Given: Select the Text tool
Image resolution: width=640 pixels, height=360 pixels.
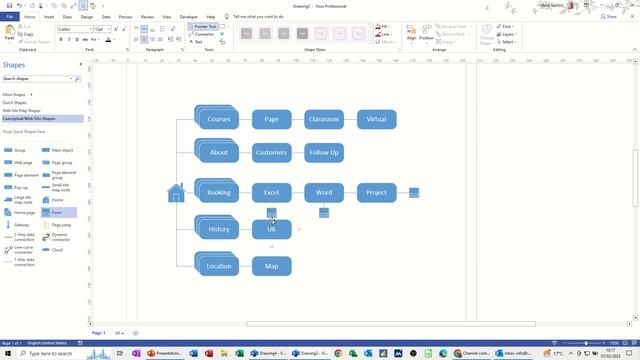Looking at the screenshot, I should click(196, 42).
